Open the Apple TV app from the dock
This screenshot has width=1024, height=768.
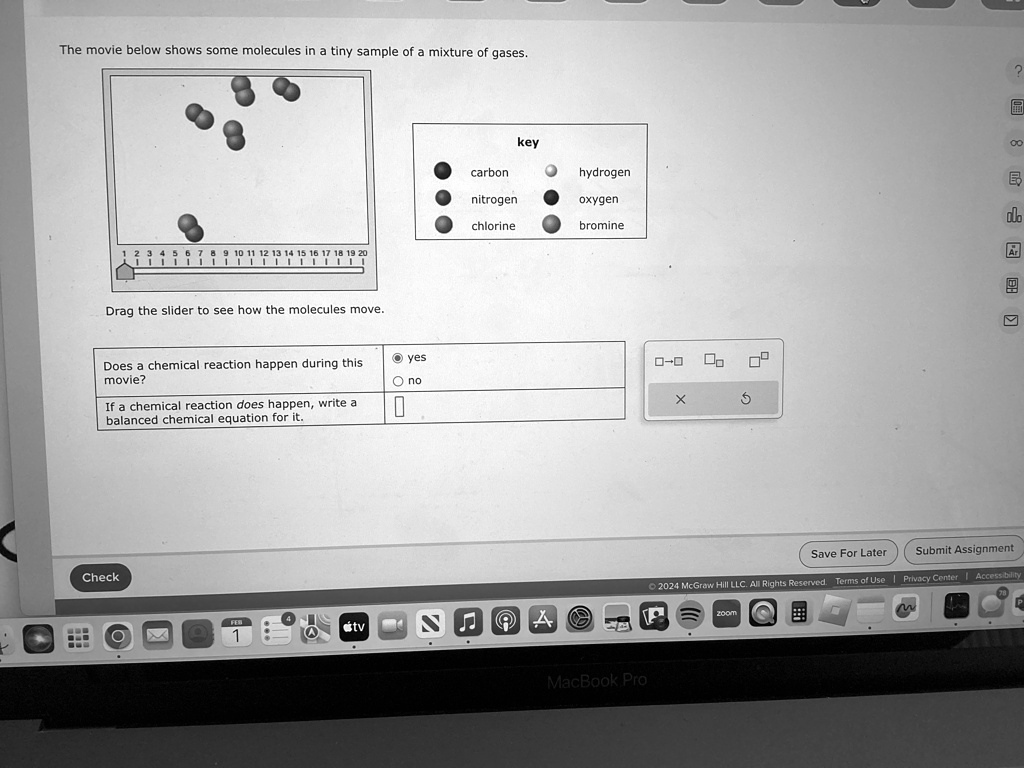353,626
